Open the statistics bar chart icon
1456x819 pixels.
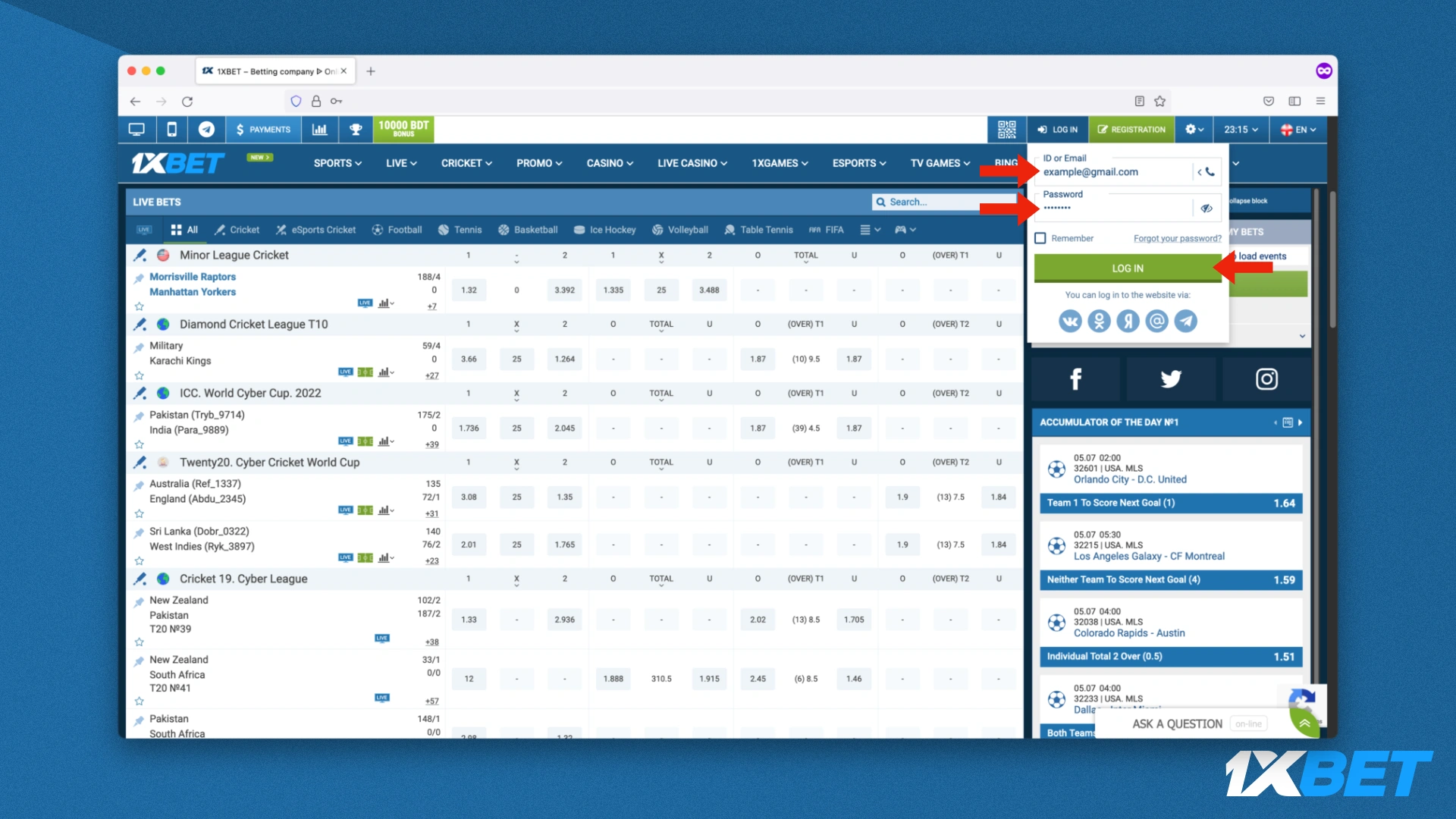[319, 130]
